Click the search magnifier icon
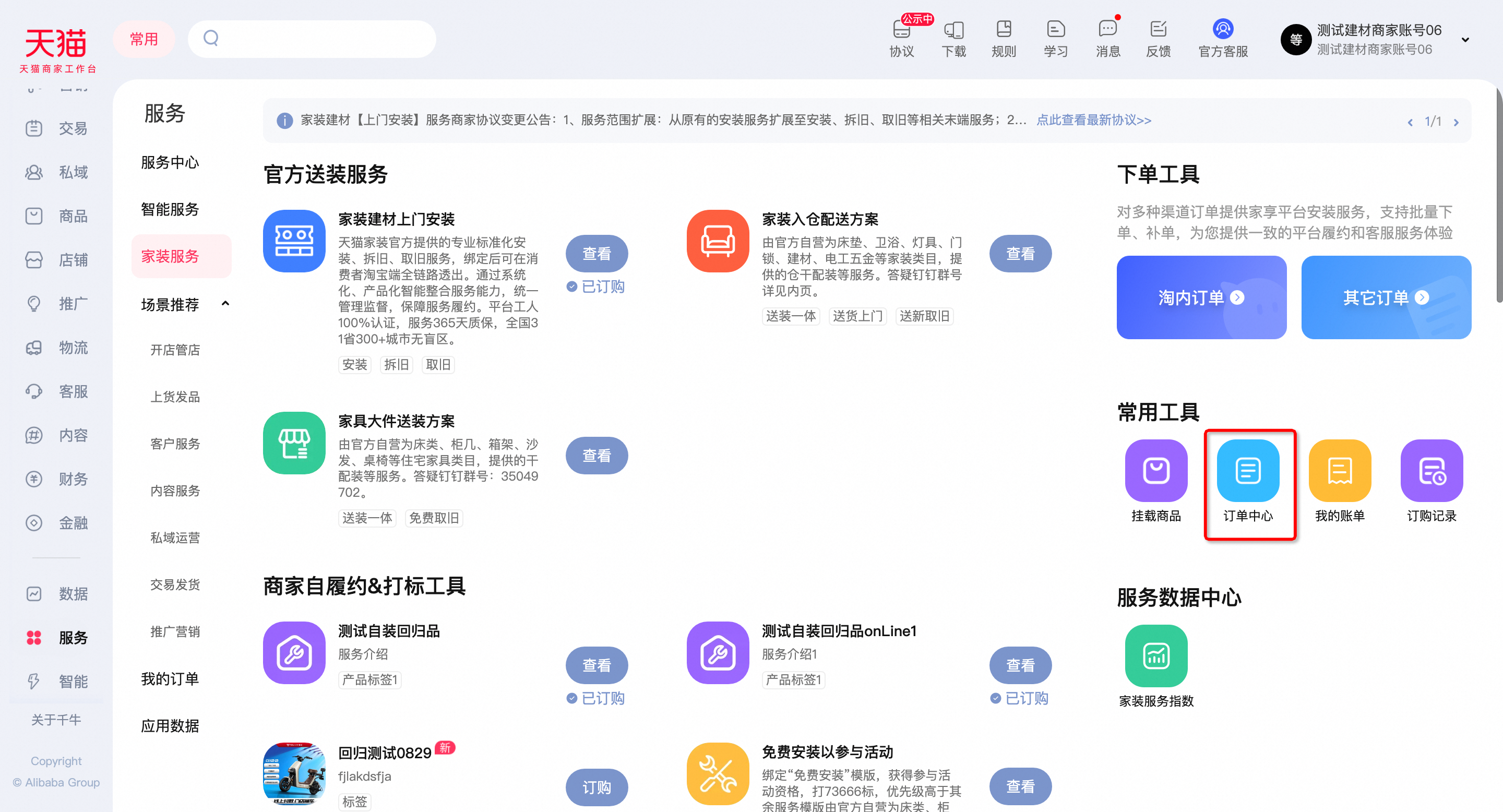 point(211,39)
